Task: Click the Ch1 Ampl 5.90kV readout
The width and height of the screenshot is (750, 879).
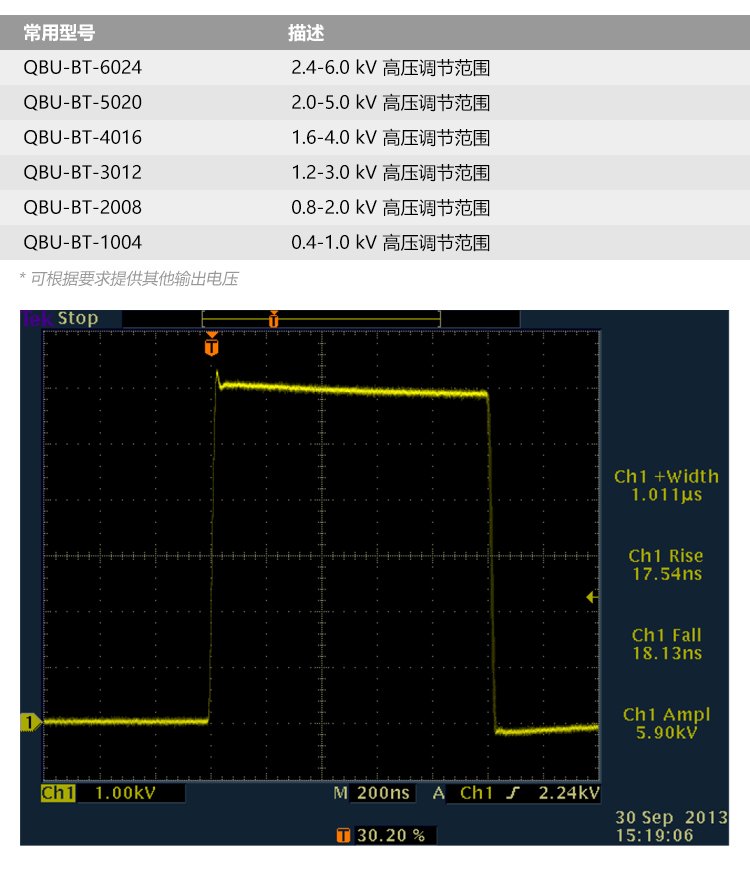Action: tap(666, 723)
